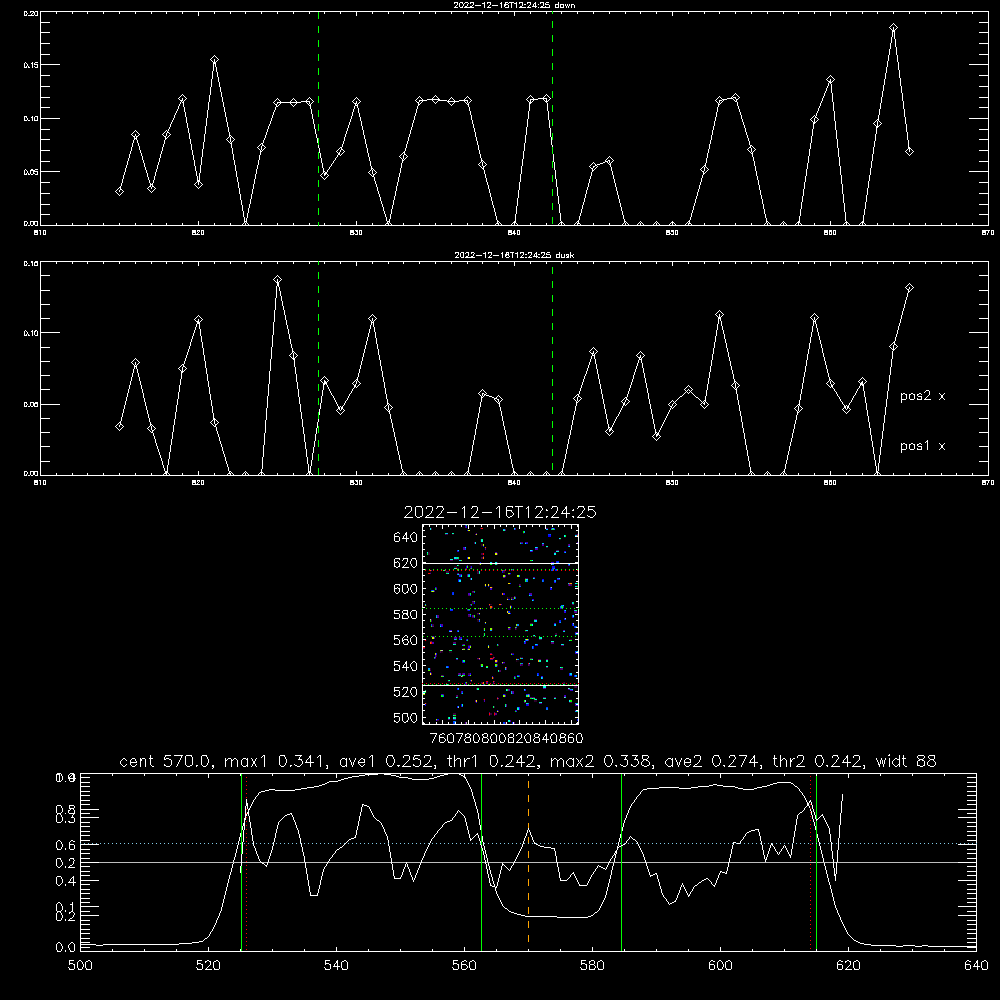Click the '600' y-axis label of scatter image
The image size is (1000, 1000).
coord(406,589)
